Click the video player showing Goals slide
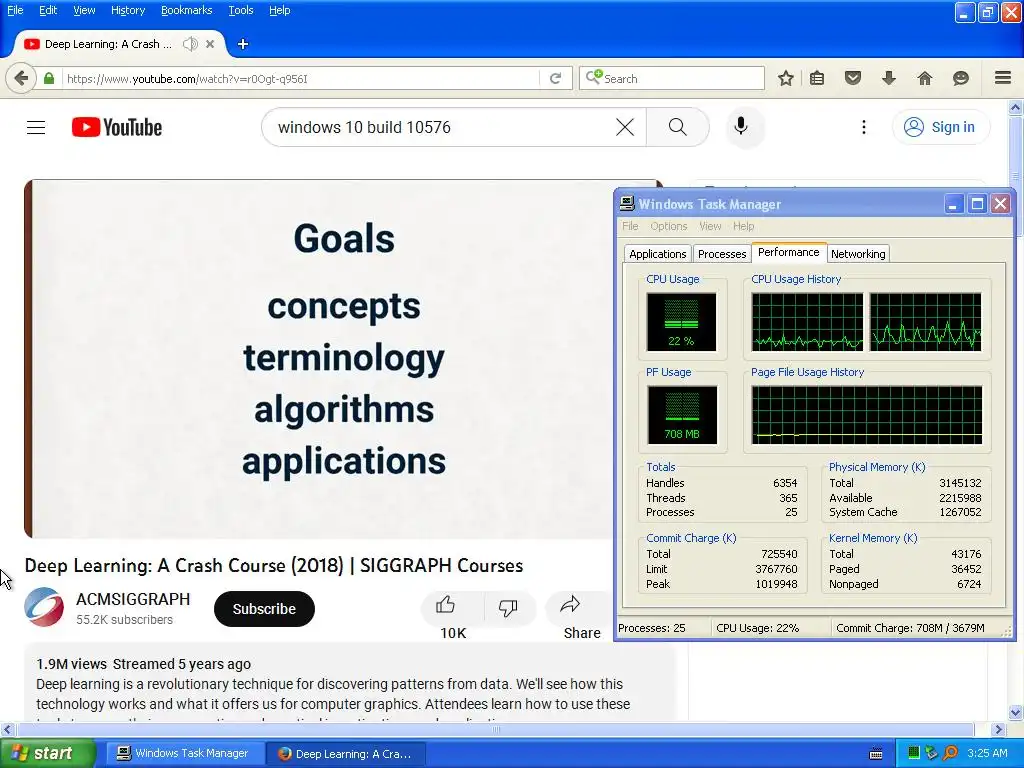 320,359
